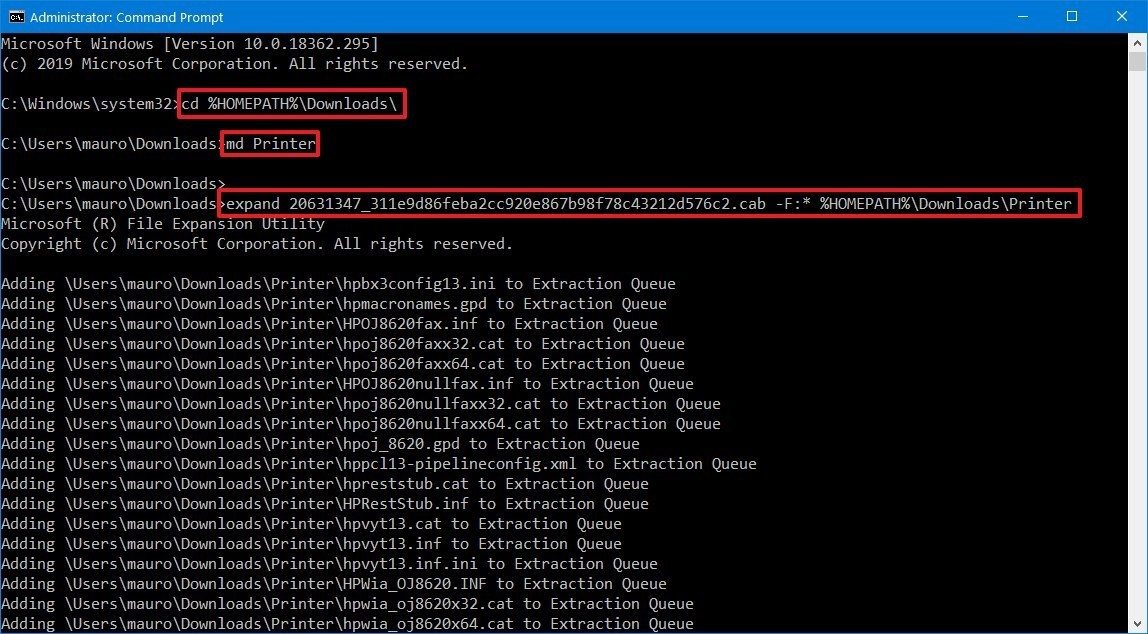Click the hpreststub.cat extraction line
Image resolution: width=1148 pixels, height=634 pixels.
(324, 483)
